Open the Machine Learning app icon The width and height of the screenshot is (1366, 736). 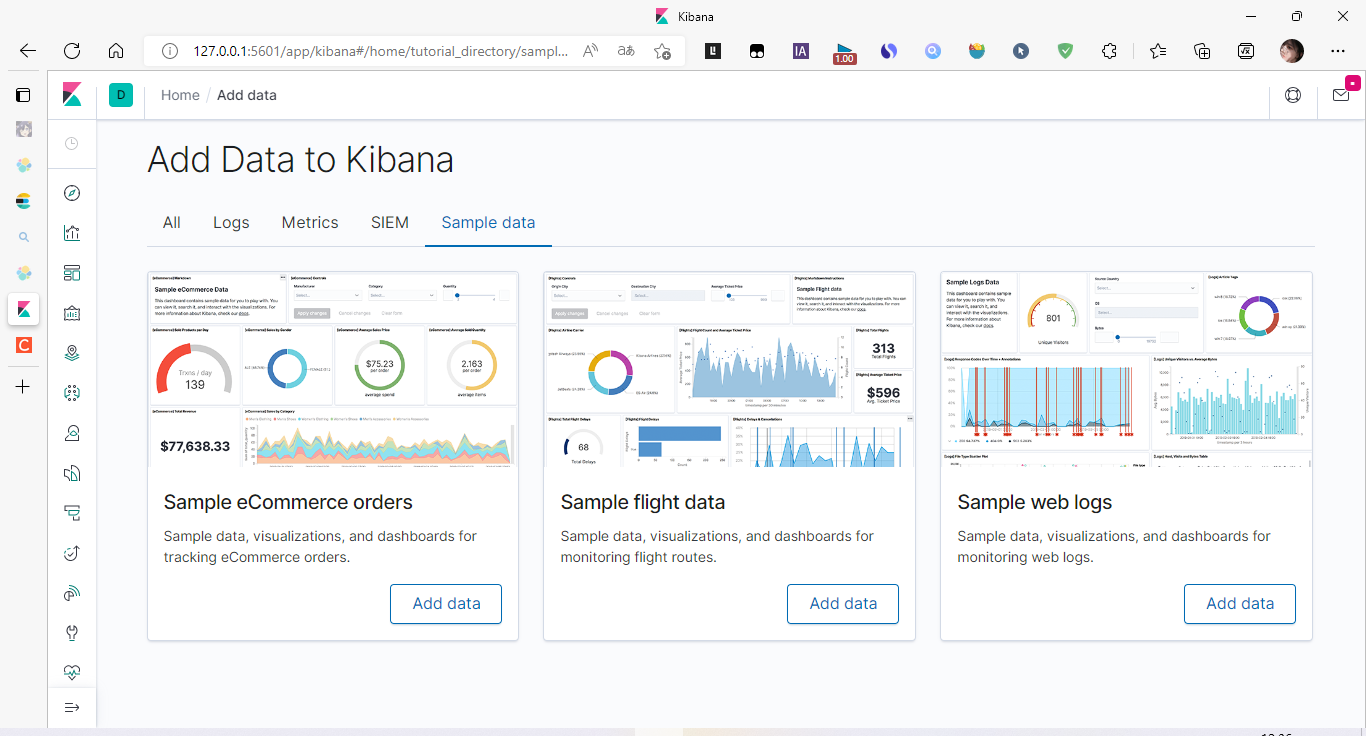pyautogui.click(x=72, y=393)
